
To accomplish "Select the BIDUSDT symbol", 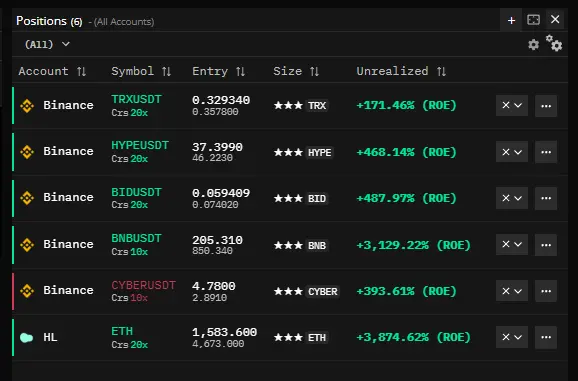I will point(136,192).
